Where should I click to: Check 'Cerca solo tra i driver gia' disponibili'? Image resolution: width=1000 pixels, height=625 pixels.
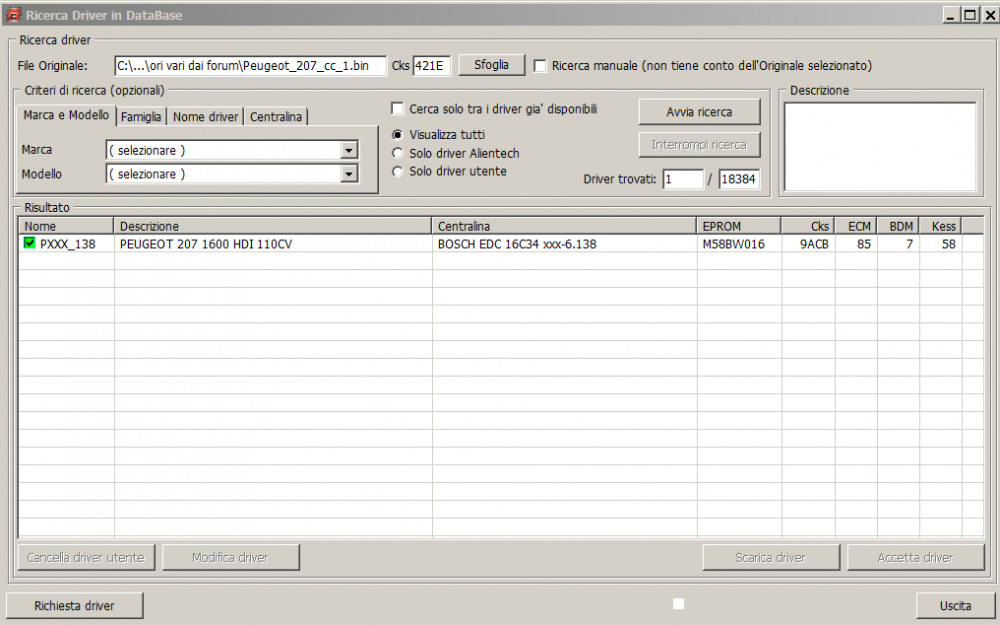pos(398,109)
